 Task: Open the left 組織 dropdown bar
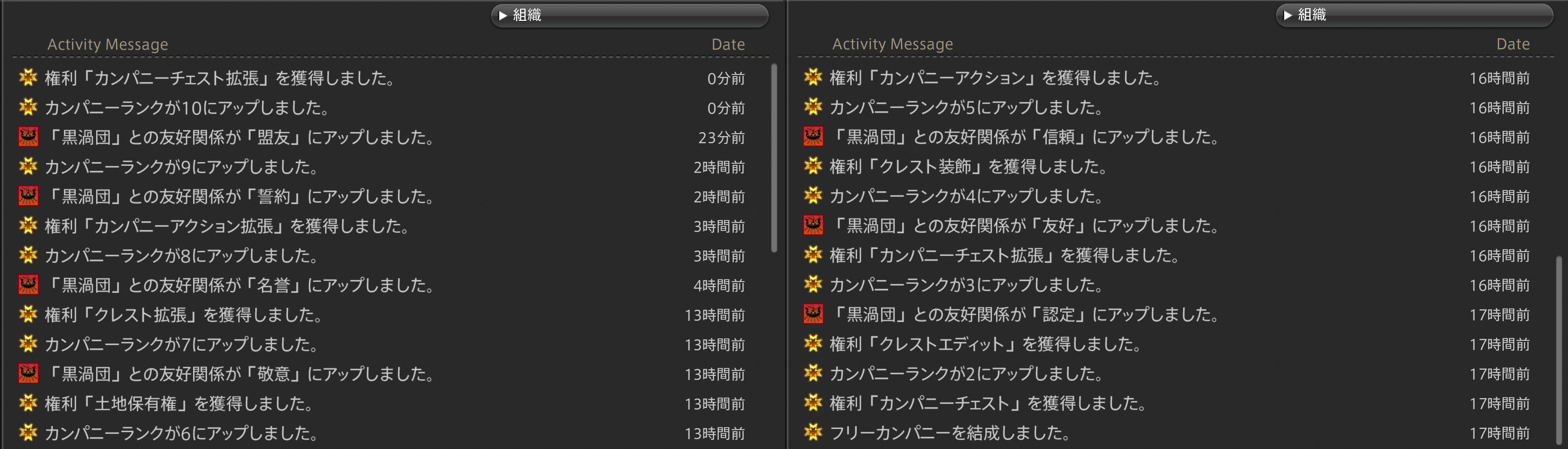[x=629, y=15]
